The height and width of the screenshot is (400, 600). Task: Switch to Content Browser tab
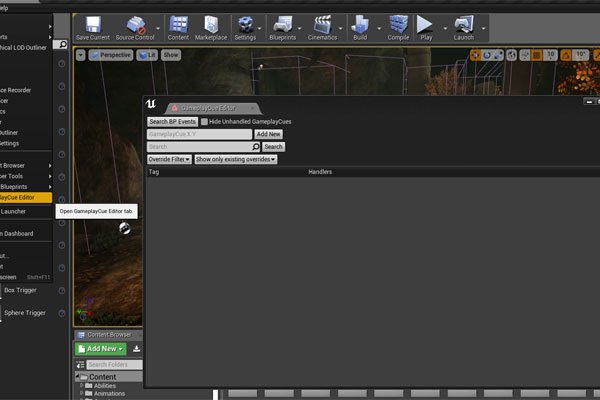click(x=107, y=335)
